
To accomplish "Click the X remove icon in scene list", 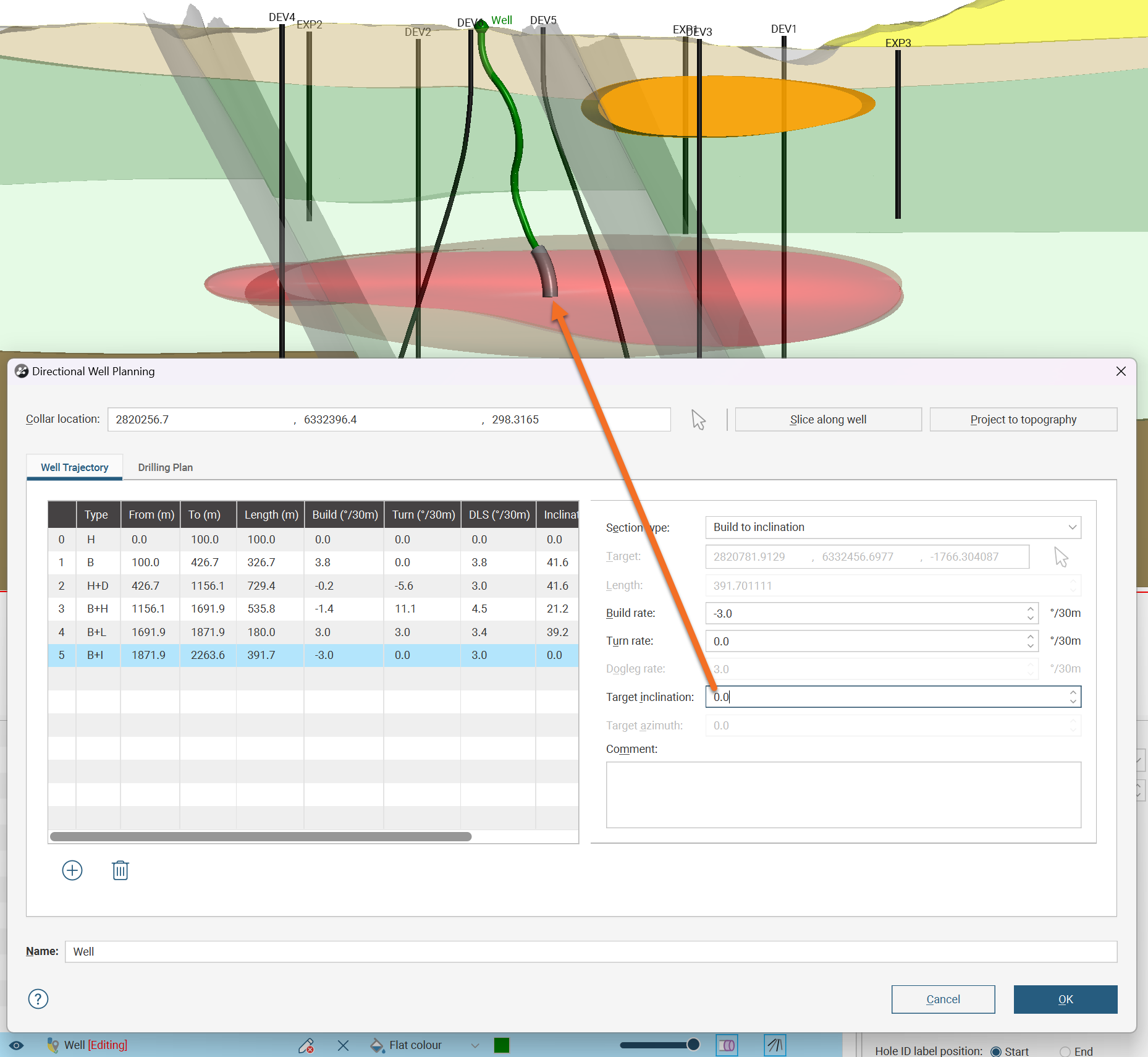I will [344, 1045].
